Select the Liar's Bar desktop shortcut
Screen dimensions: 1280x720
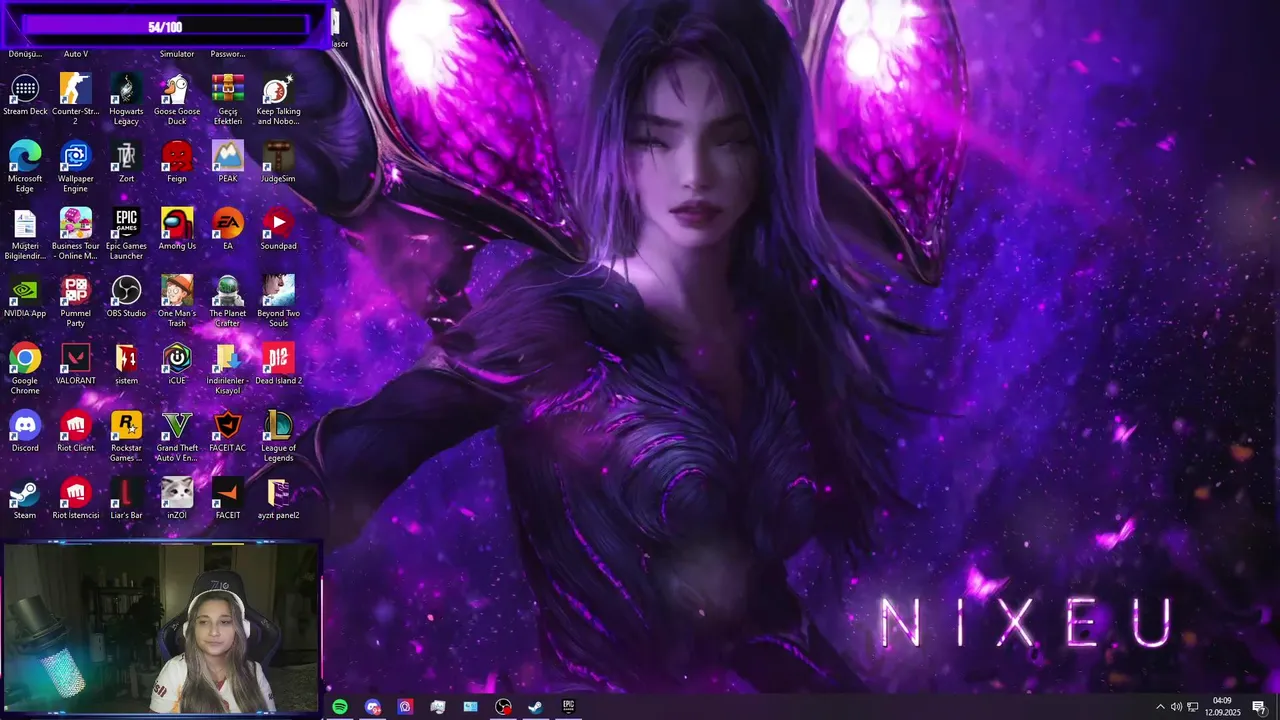pyautogui.click(x=126, y=497)
